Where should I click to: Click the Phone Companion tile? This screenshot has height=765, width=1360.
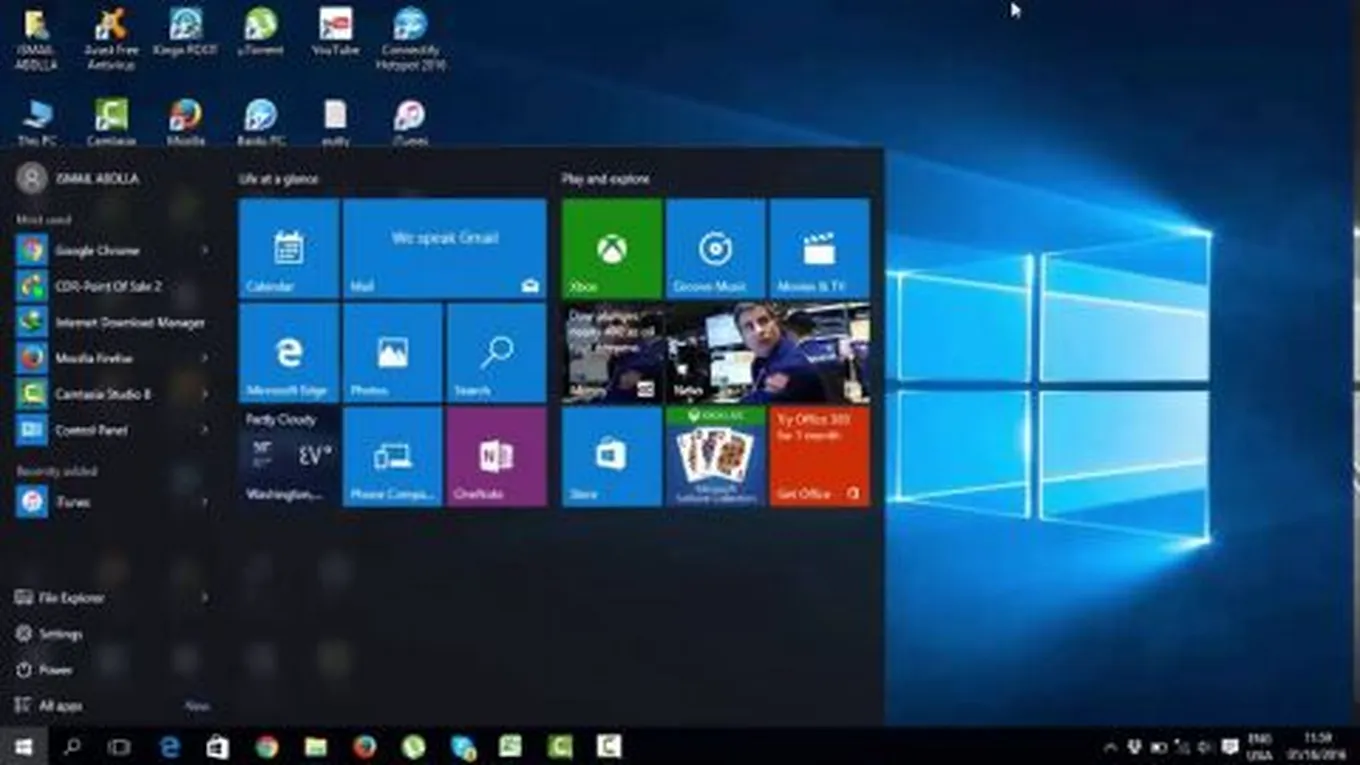coord(392,456)
